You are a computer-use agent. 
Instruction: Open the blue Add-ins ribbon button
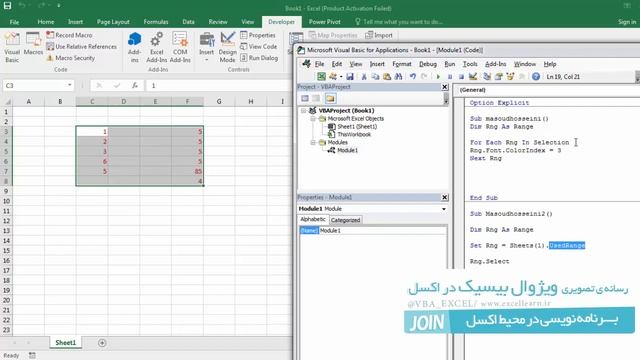134,47
